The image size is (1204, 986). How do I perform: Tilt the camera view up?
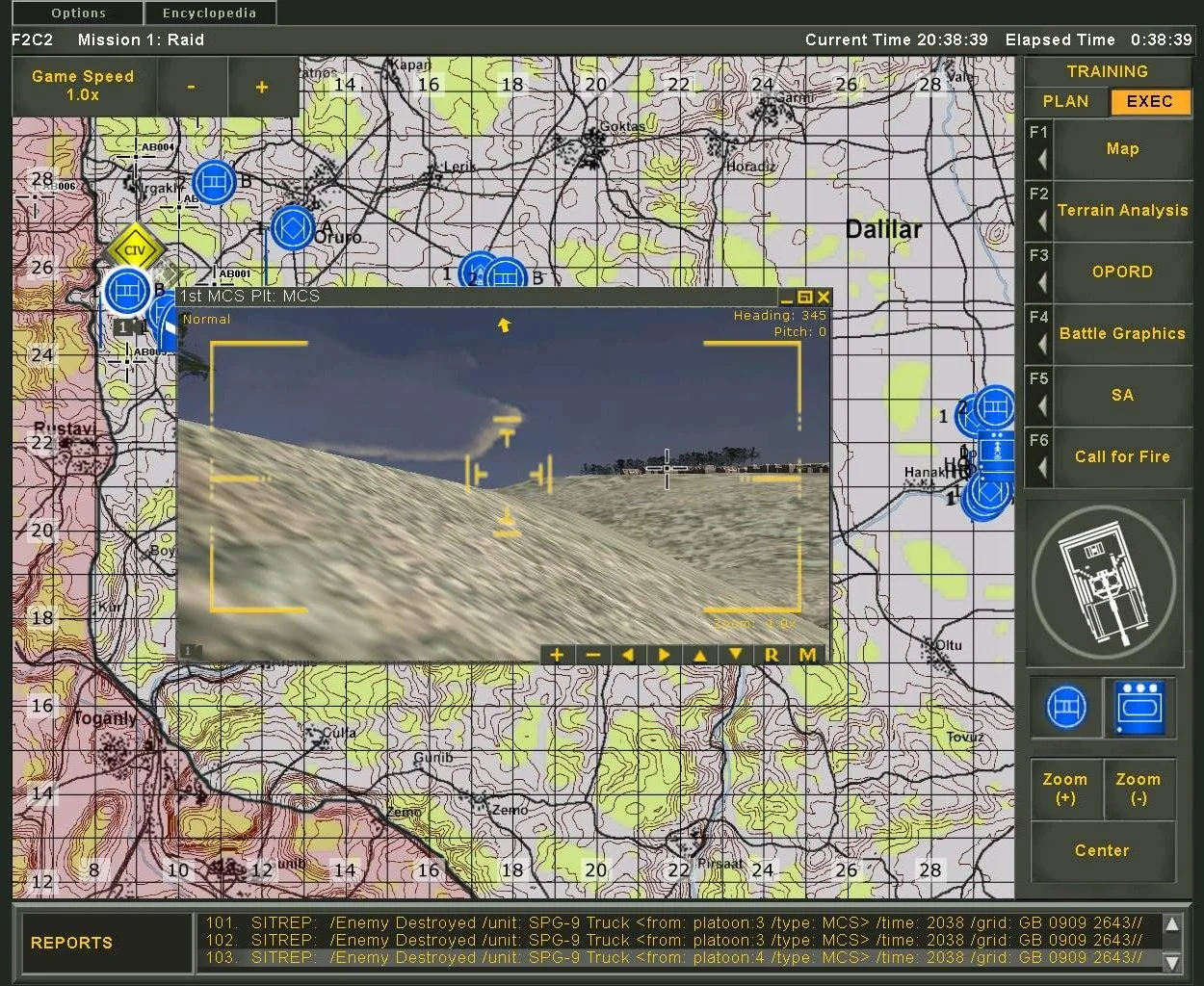click(x=700, y=655)
